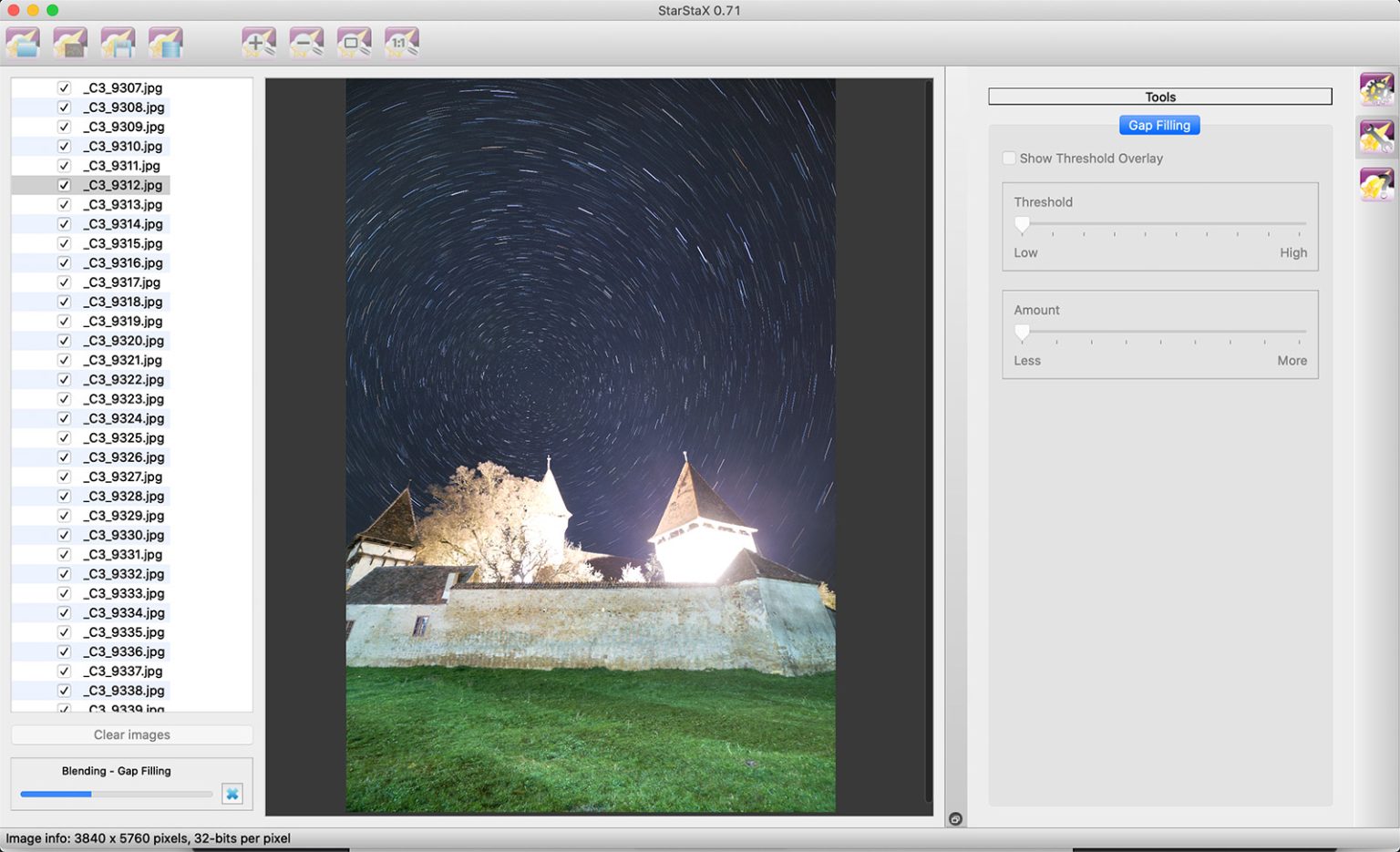Open Help via the question mark icon

pos(1376,184)
